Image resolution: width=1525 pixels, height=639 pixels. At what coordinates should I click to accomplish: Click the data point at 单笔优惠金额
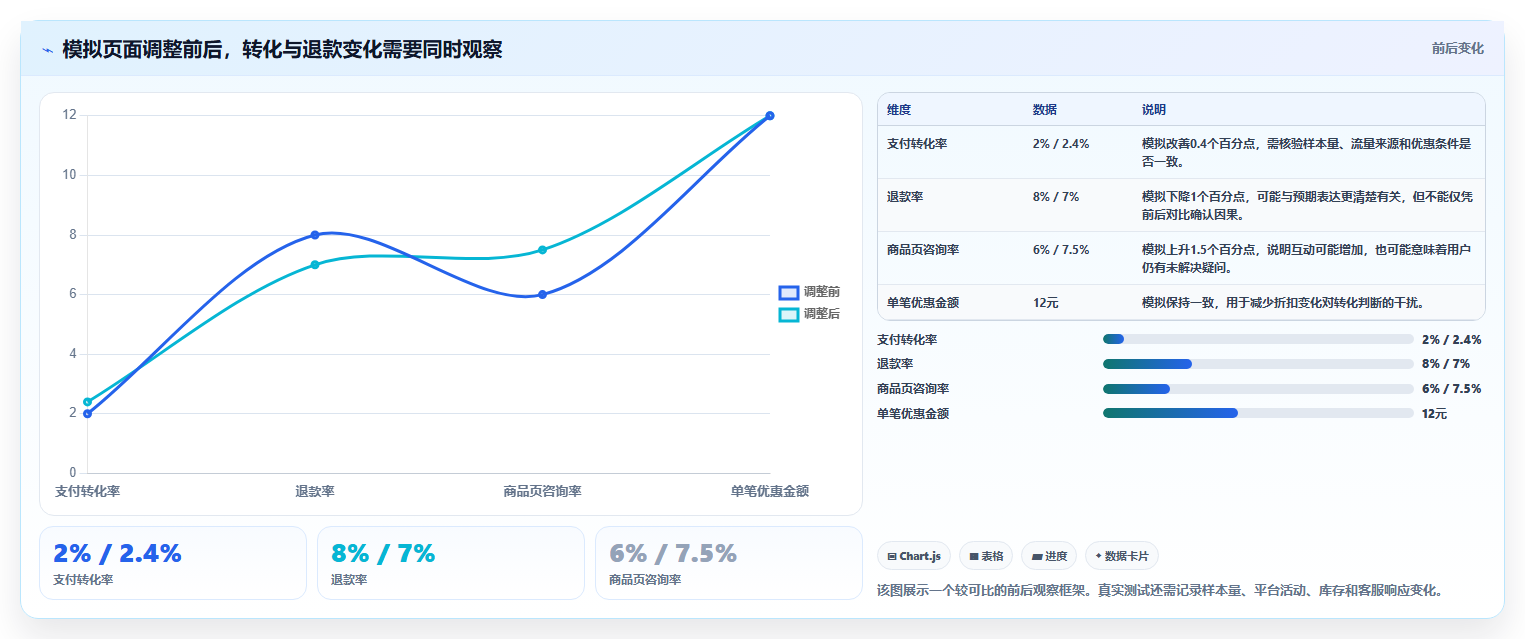[x=769, y=116]
